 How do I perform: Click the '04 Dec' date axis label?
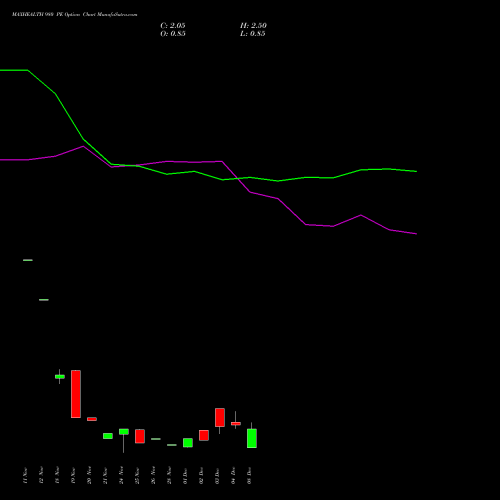coord(233,475)
